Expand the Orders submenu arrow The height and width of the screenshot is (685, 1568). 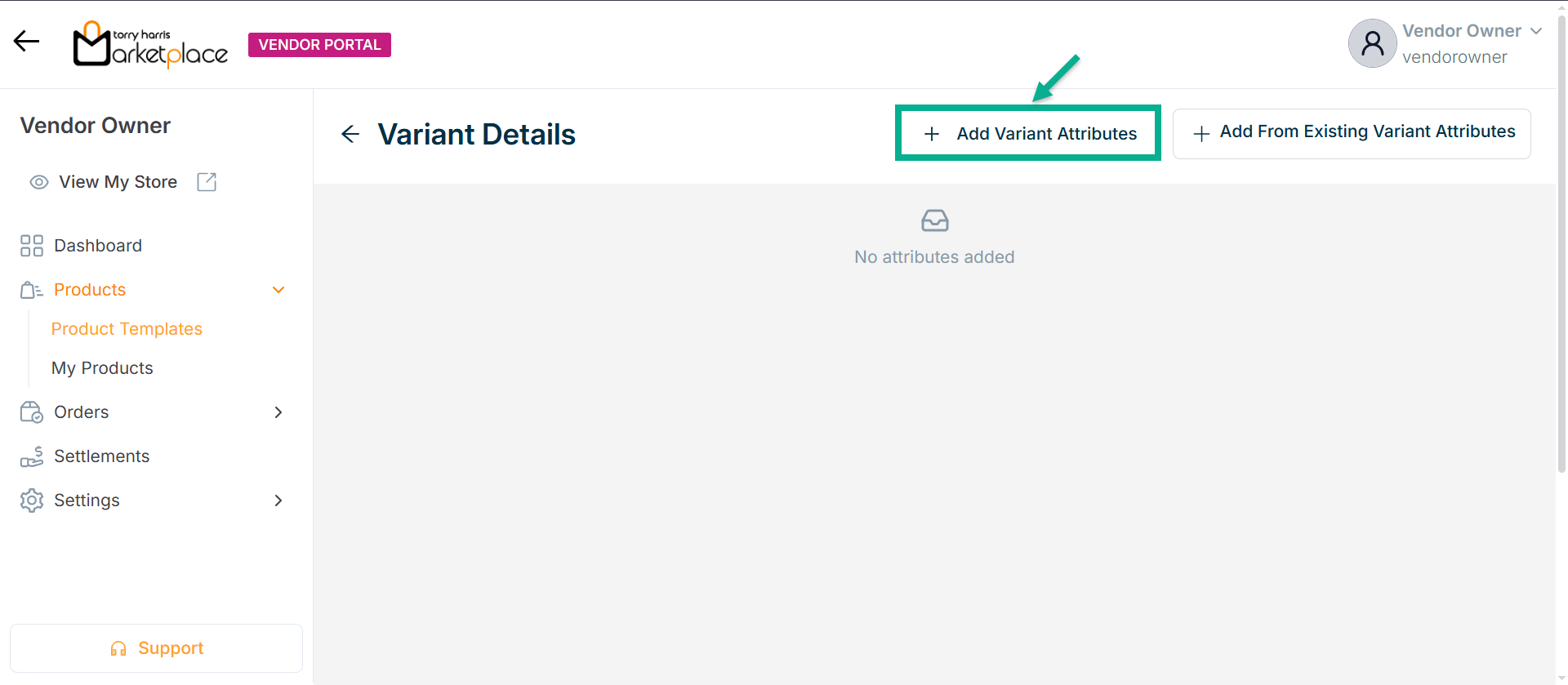pyautogui.click(x=278, y=412)
